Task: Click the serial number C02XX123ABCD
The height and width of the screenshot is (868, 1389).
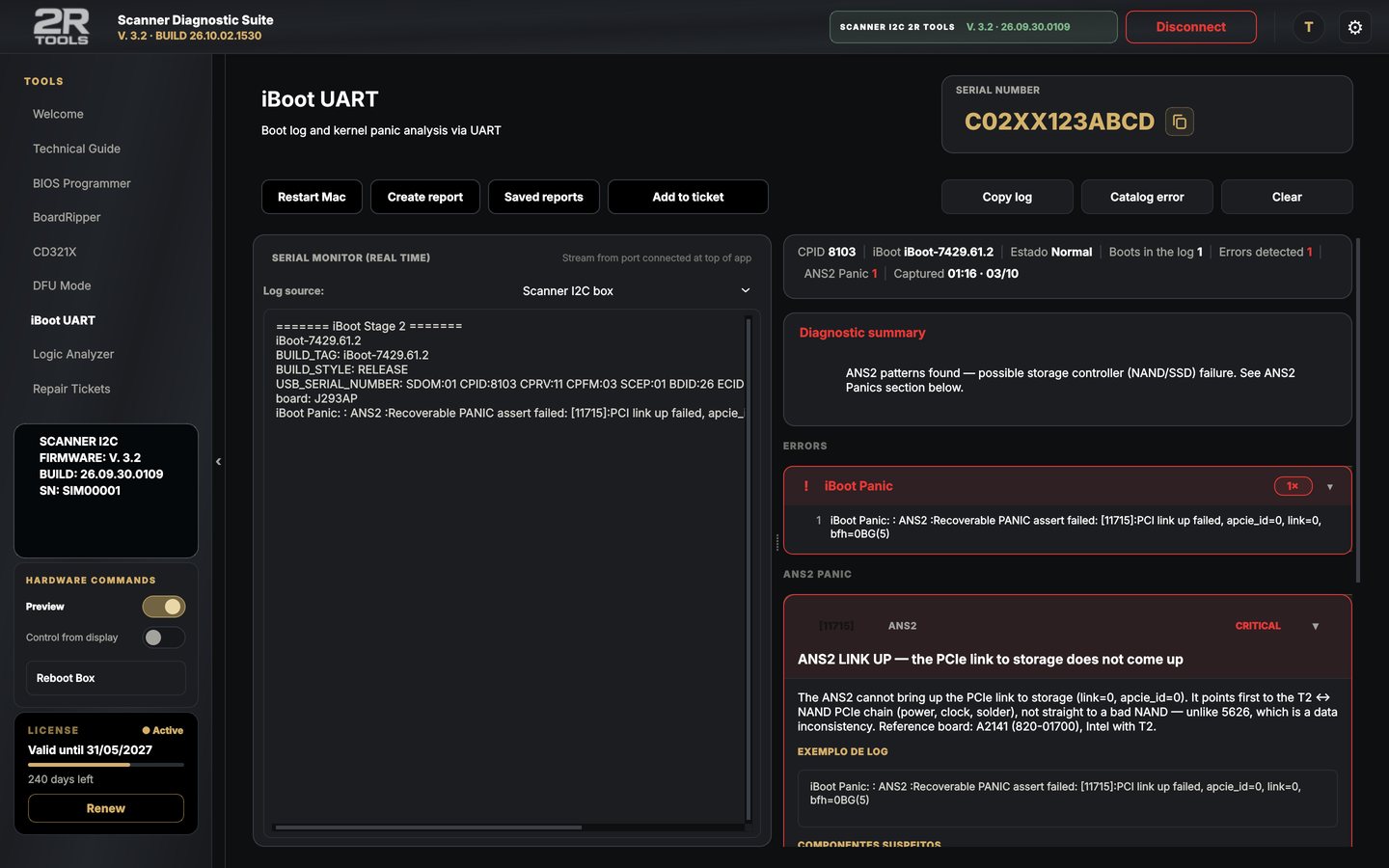Action: [x=1059, y=122]
